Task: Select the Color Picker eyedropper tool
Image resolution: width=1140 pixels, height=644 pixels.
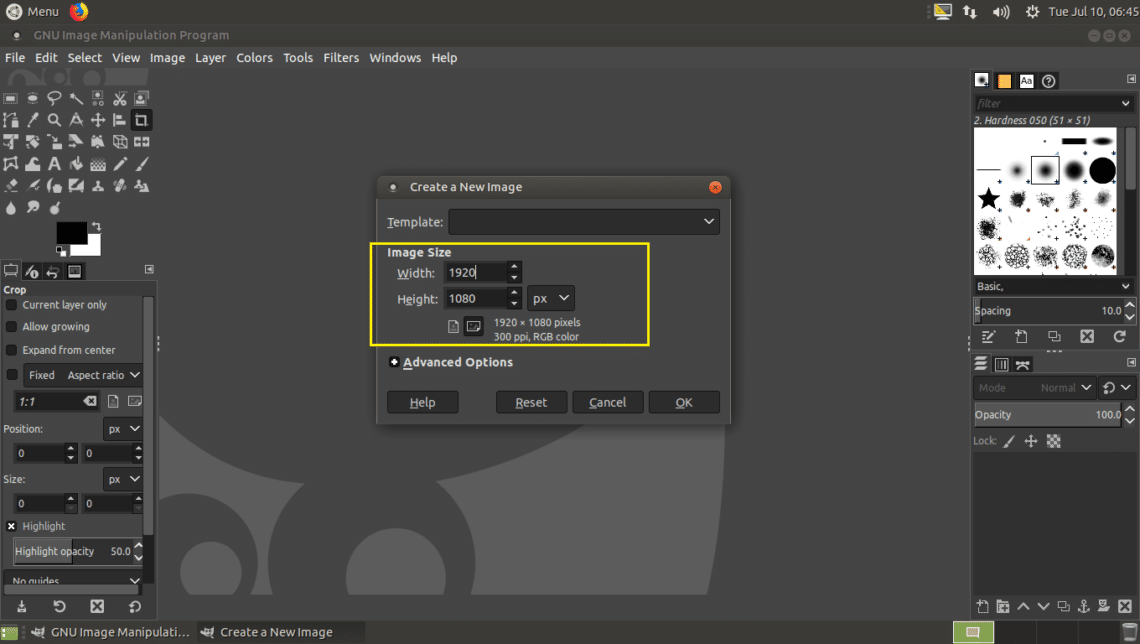Action: pos(32,120)
